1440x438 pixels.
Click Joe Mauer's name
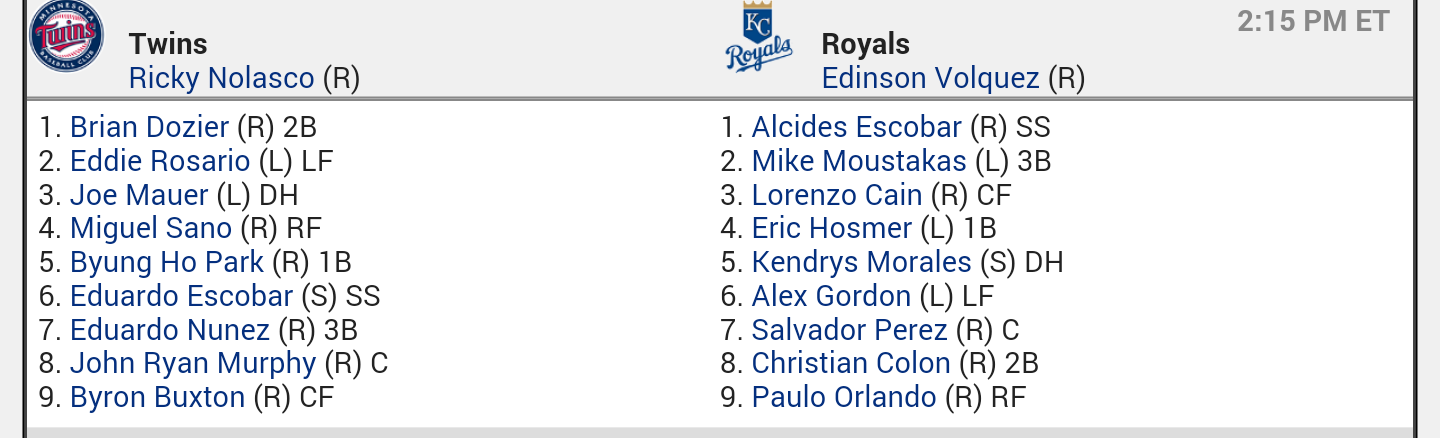(x=139, y=195)
